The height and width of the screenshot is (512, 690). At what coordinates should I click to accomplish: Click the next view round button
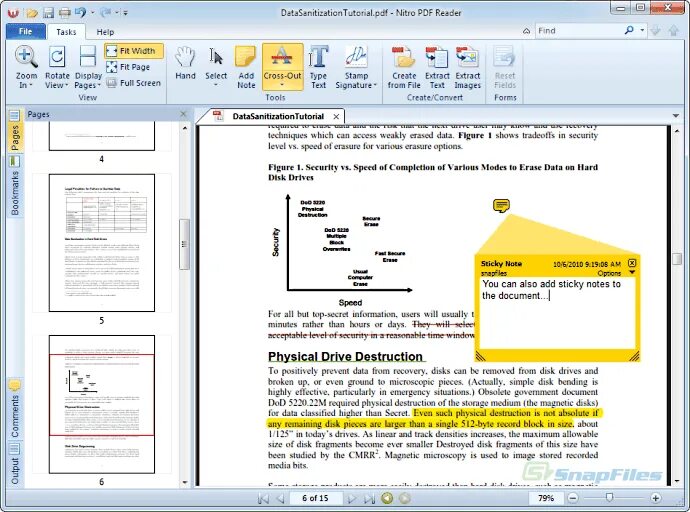(x=404, y=498)
